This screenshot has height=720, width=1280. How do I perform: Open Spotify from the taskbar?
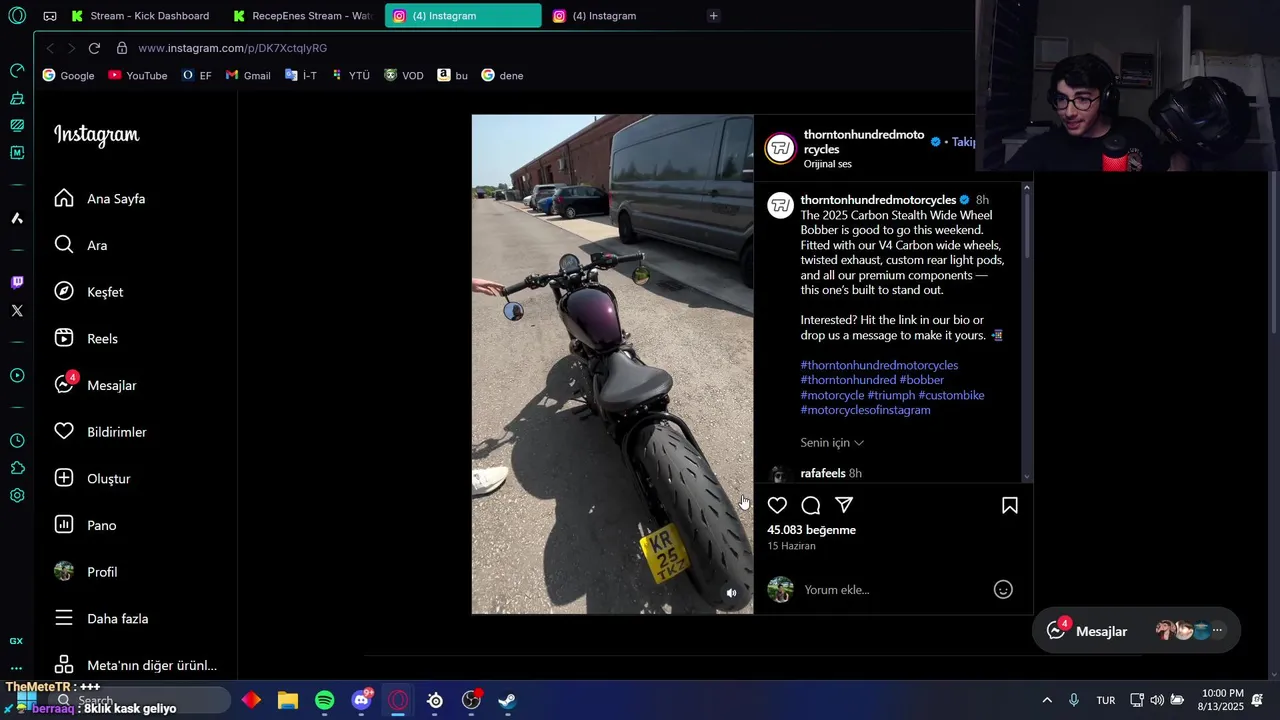pyautogui.click(x=325, y=700)
